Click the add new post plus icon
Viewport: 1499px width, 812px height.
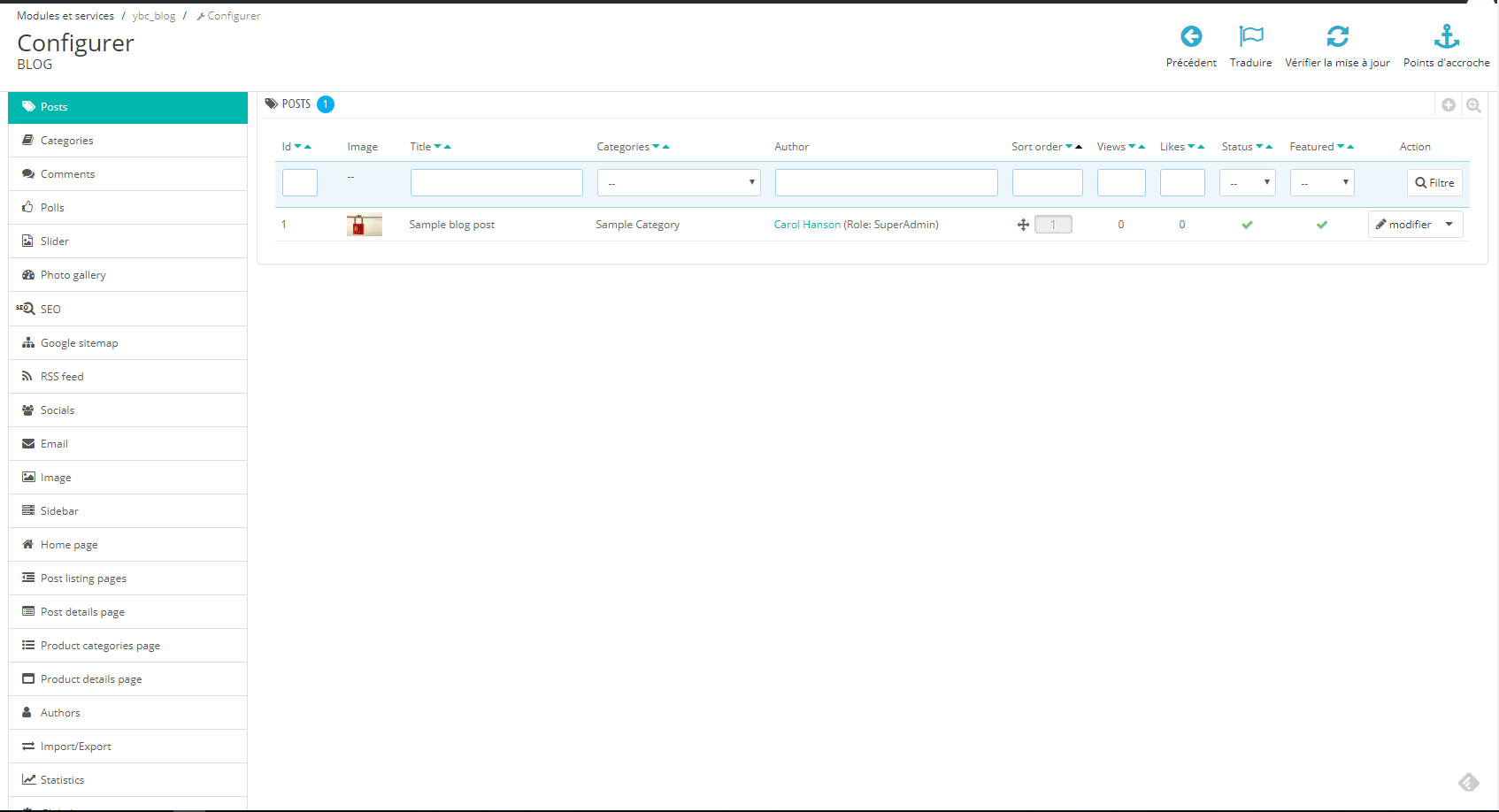[x=1449, y=105]
